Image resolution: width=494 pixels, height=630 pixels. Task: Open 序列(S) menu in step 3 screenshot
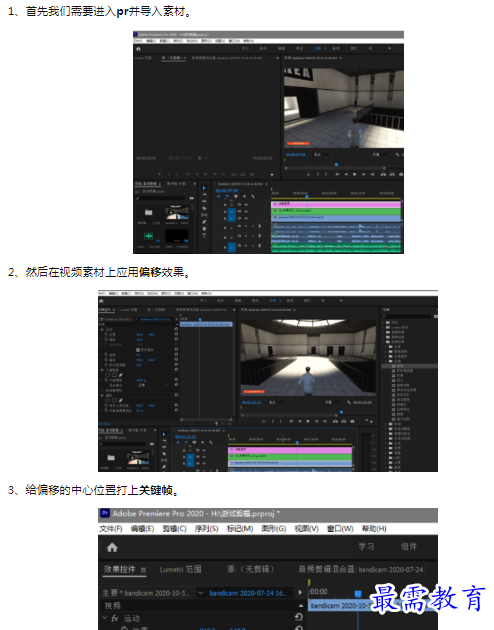[206, 529]
